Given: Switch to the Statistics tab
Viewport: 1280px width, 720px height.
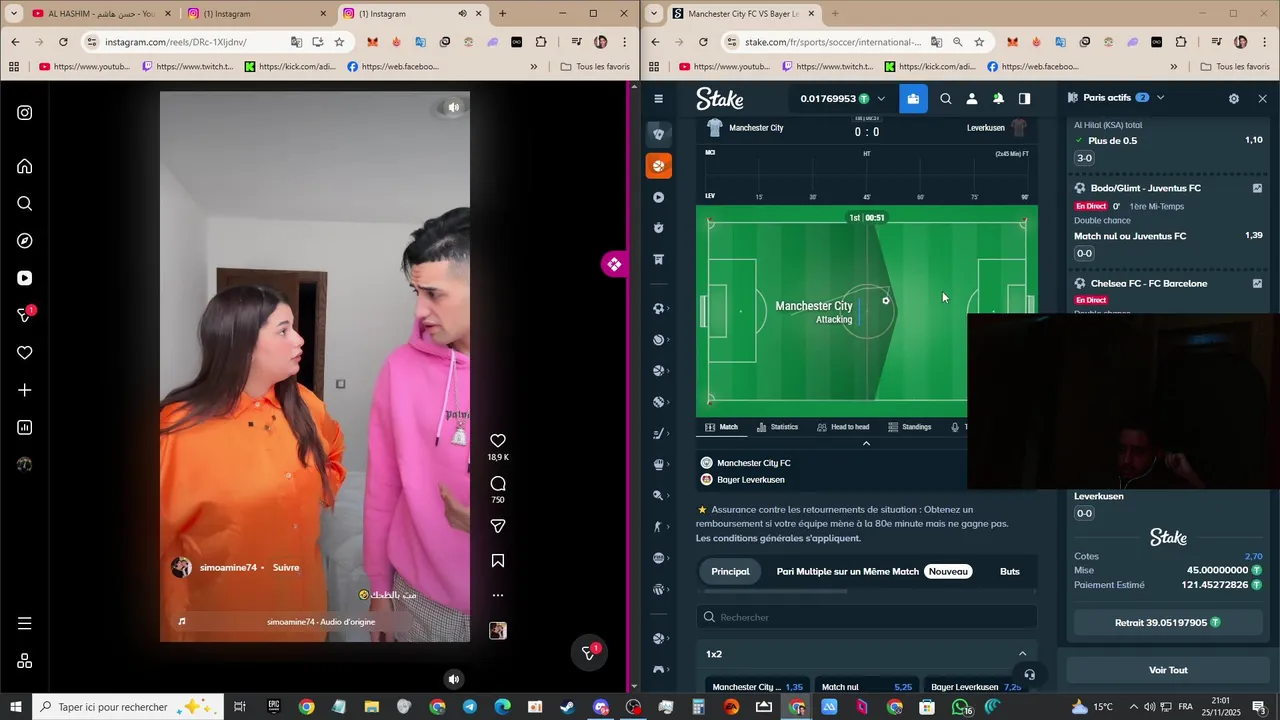Looking at the screenshot, I should point(777,427).
